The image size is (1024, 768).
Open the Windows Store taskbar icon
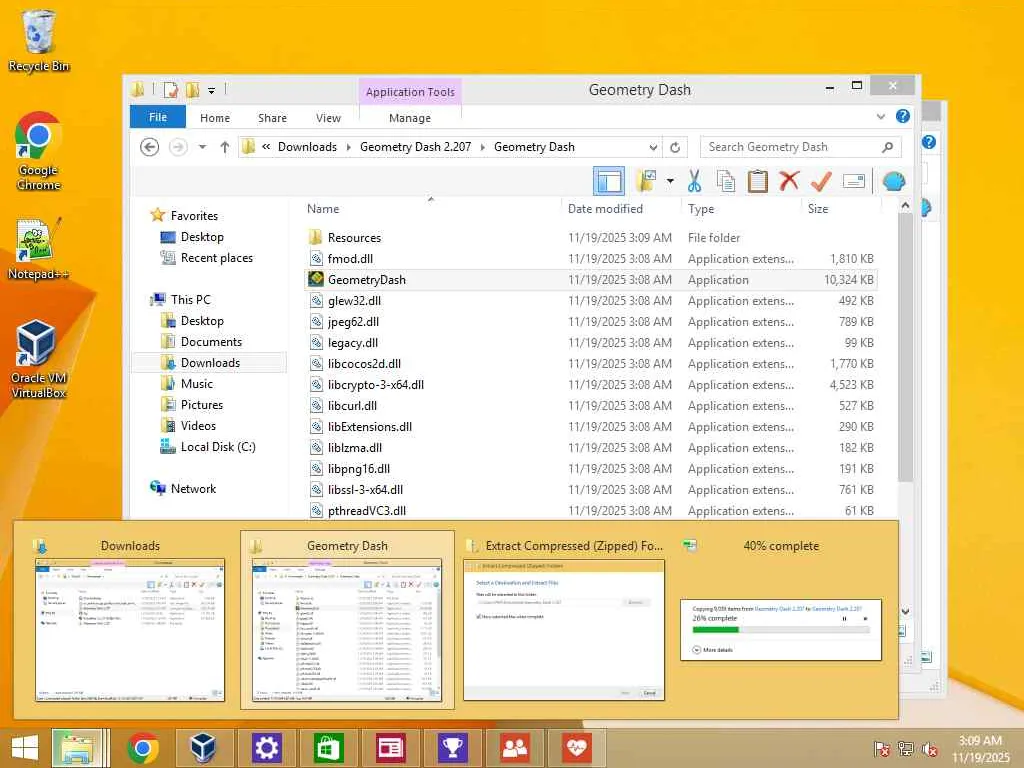point(328,748)
